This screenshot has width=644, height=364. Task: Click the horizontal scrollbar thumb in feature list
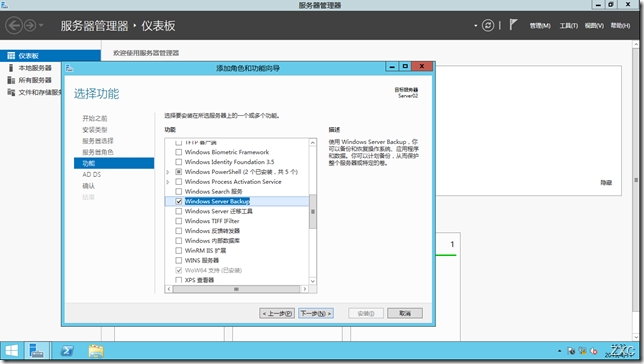click(x=236, y=289)
